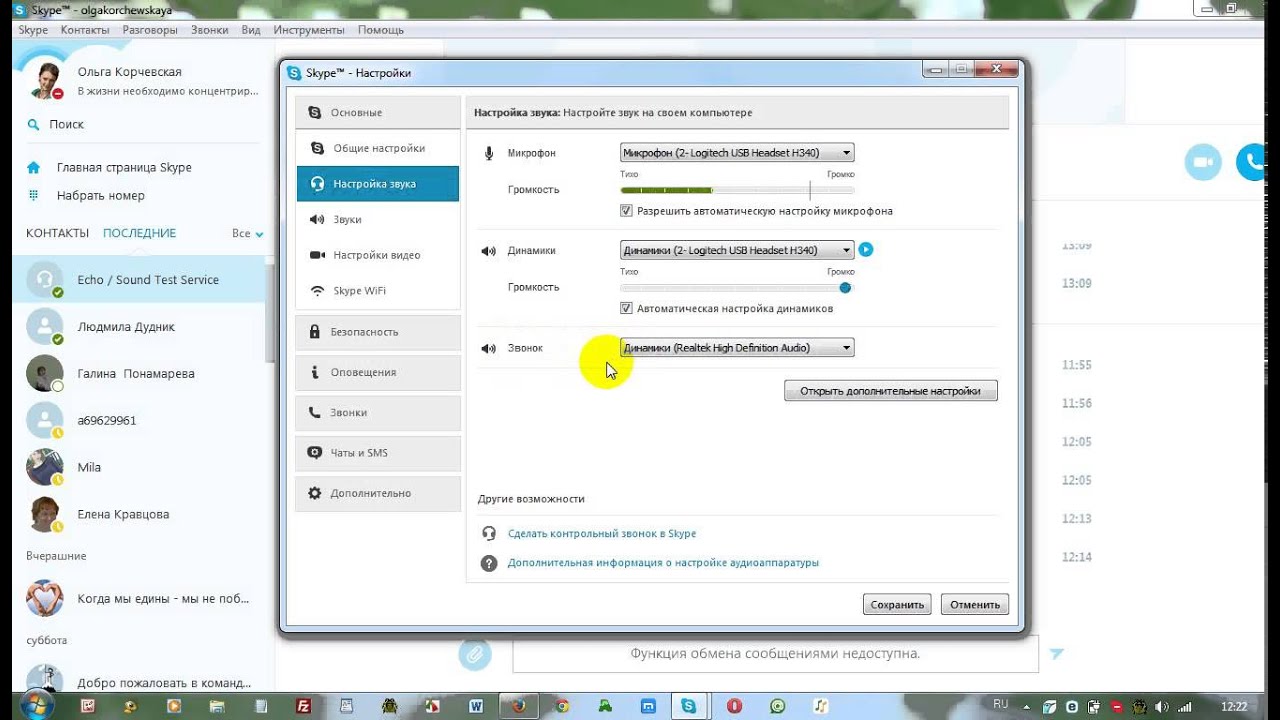Select Настройки видео in sidebar

[x=378, y=255]
